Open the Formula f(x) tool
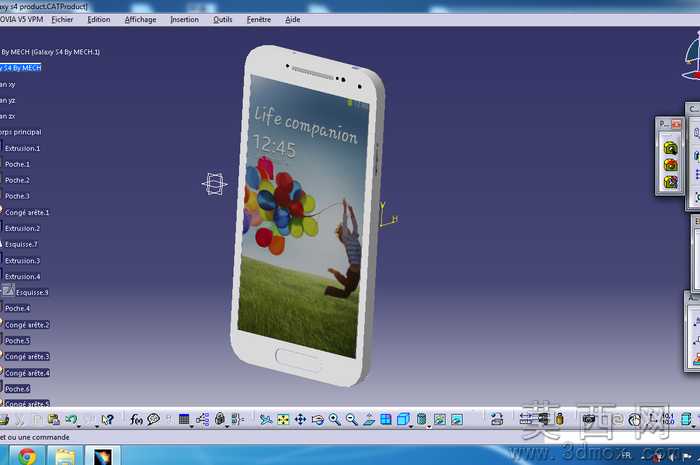 (x=136, y=419)
